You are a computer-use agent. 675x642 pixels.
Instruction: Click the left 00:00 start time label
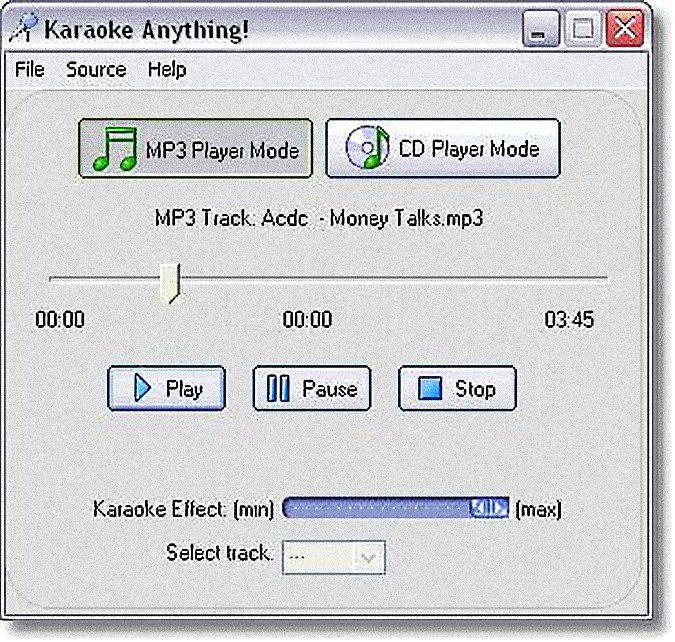point(60,319)
